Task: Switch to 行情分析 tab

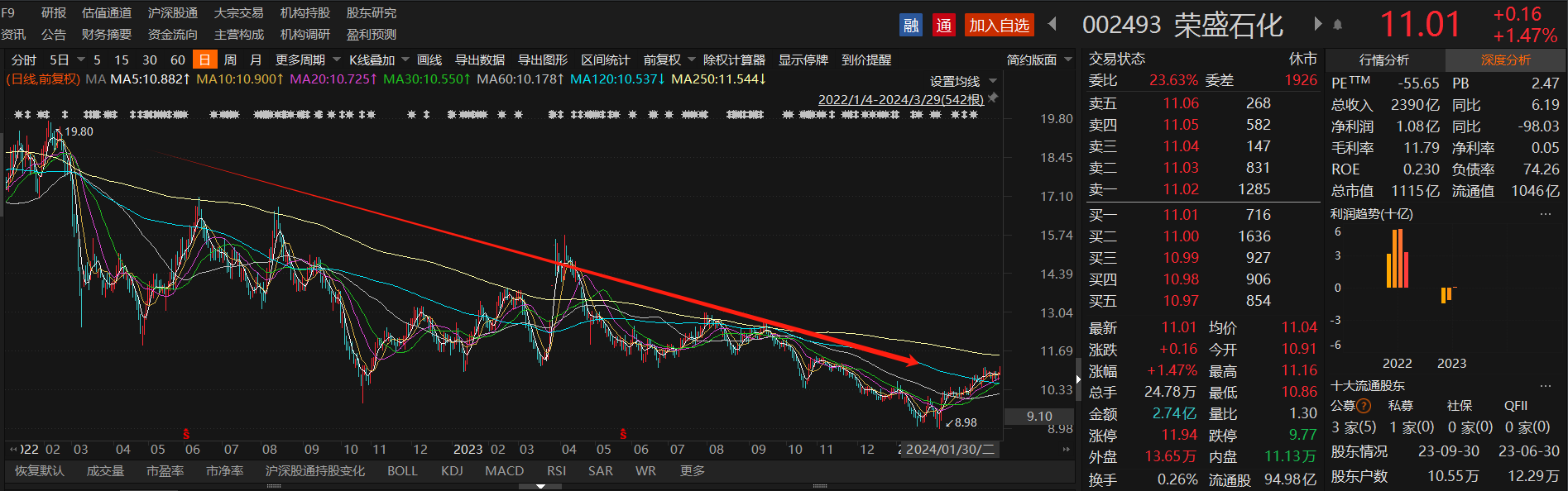Action: pos(1384,60)
